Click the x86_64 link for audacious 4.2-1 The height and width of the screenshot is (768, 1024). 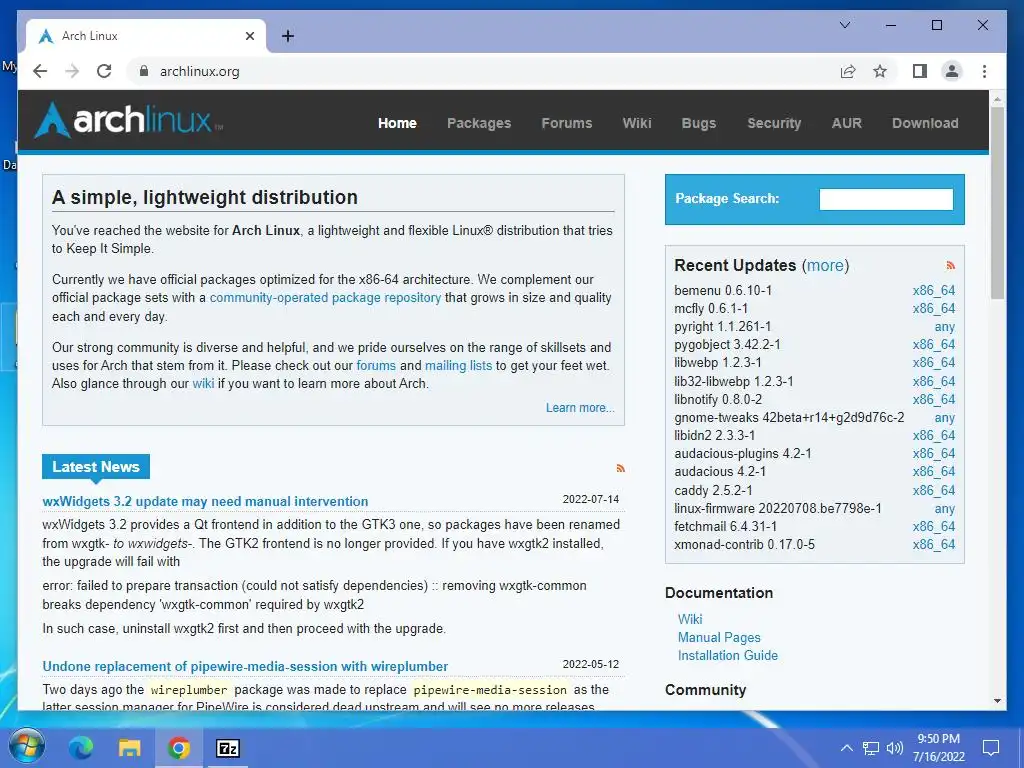934,472
